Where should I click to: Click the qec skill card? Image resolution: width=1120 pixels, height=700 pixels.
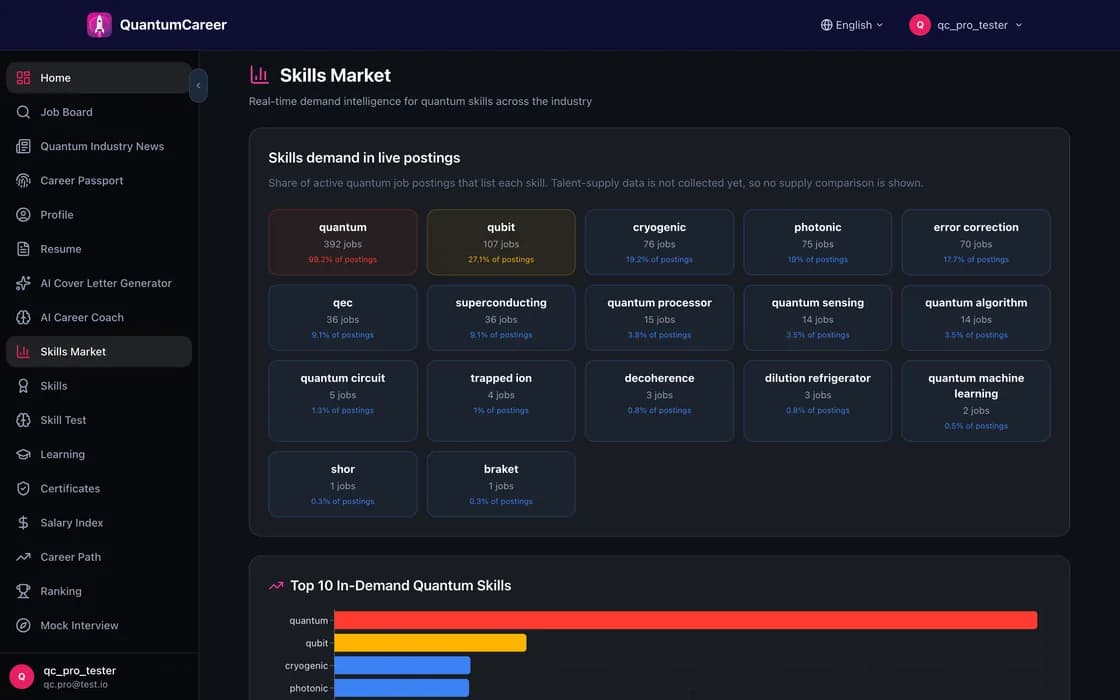click(343, 318)
